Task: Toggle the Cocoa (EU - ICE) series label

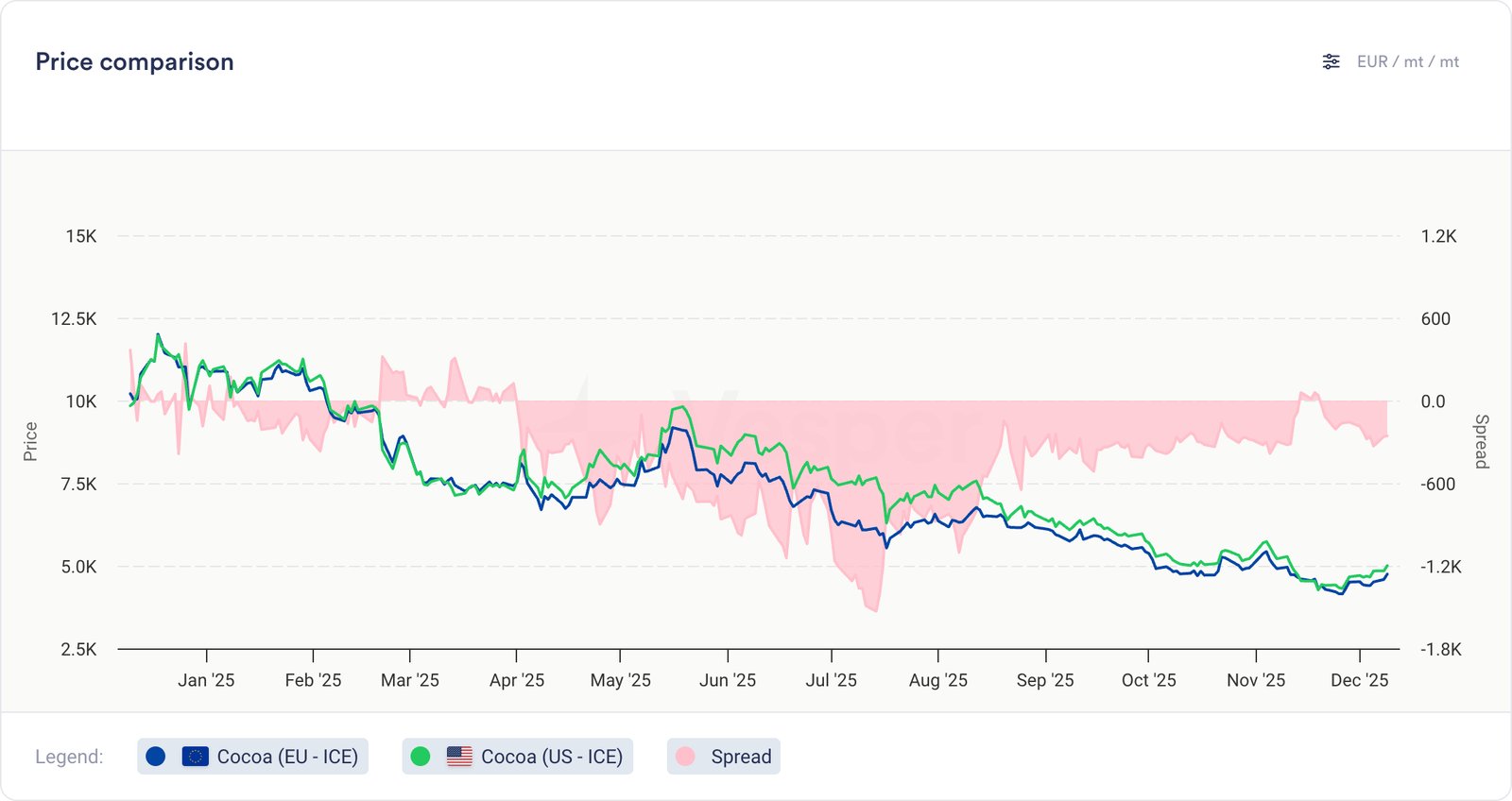Action: coord(287,757)
